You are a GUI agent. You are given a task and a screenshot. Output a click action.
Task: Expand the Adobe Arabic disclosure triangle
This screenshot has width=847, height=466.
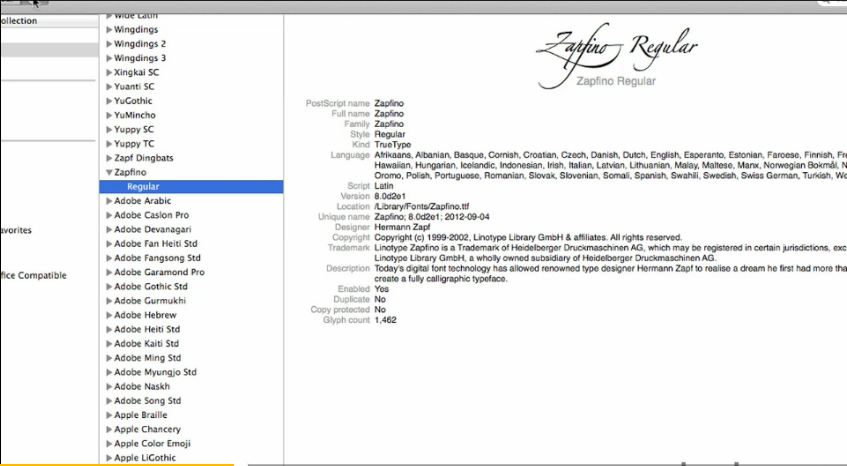pyautogui.click(x=109, y=201)
